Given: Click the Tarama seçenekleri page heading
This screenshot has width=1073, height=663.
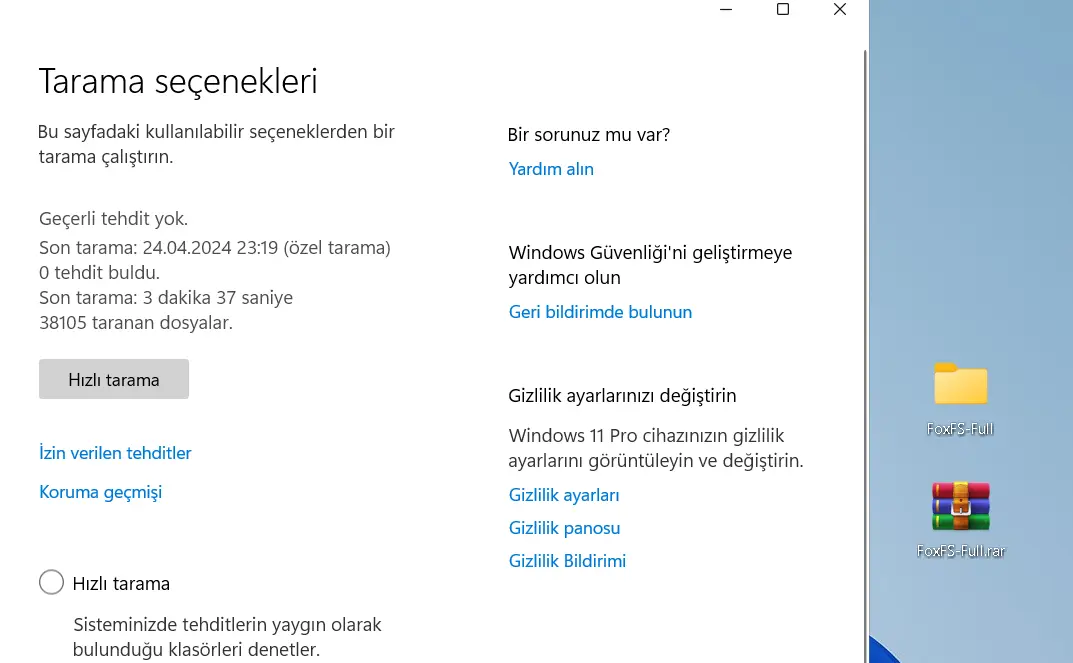Looking at the screenshot, I should click(178, 81).
